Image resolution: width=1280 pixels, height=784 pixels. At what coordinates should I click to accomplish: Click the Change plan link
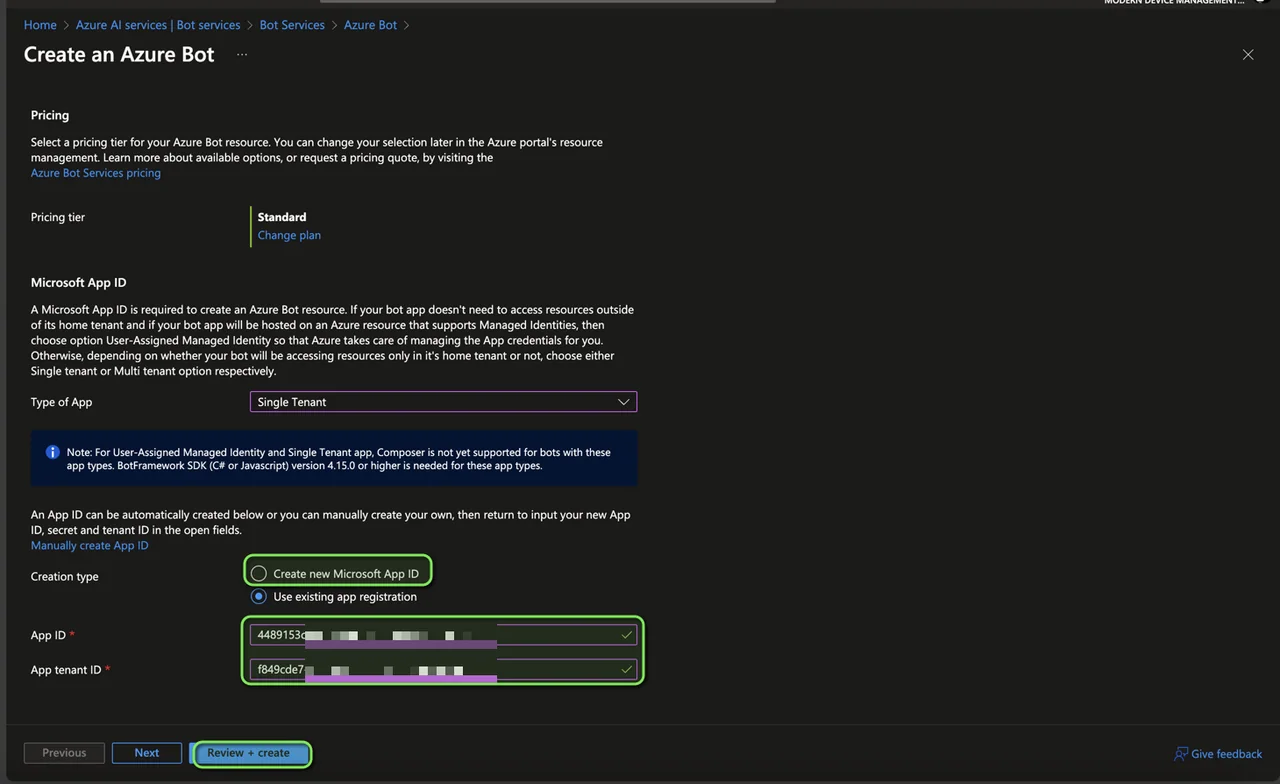(x=289, y=235)
